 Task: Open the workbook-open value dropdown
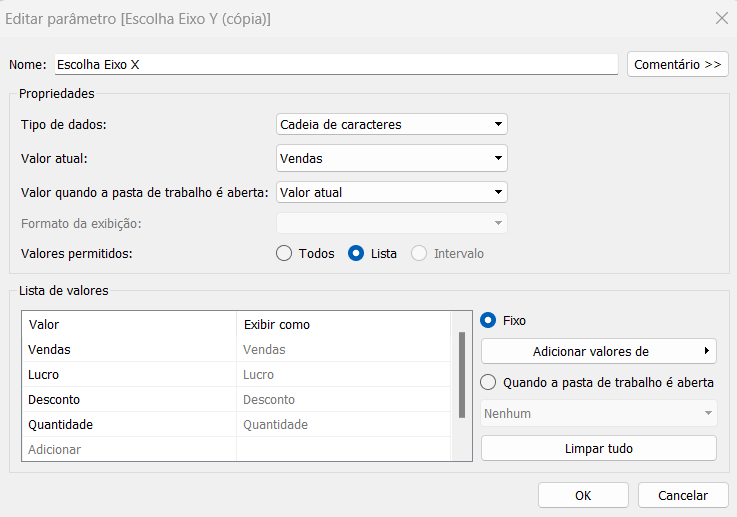[x=392, y=192]
